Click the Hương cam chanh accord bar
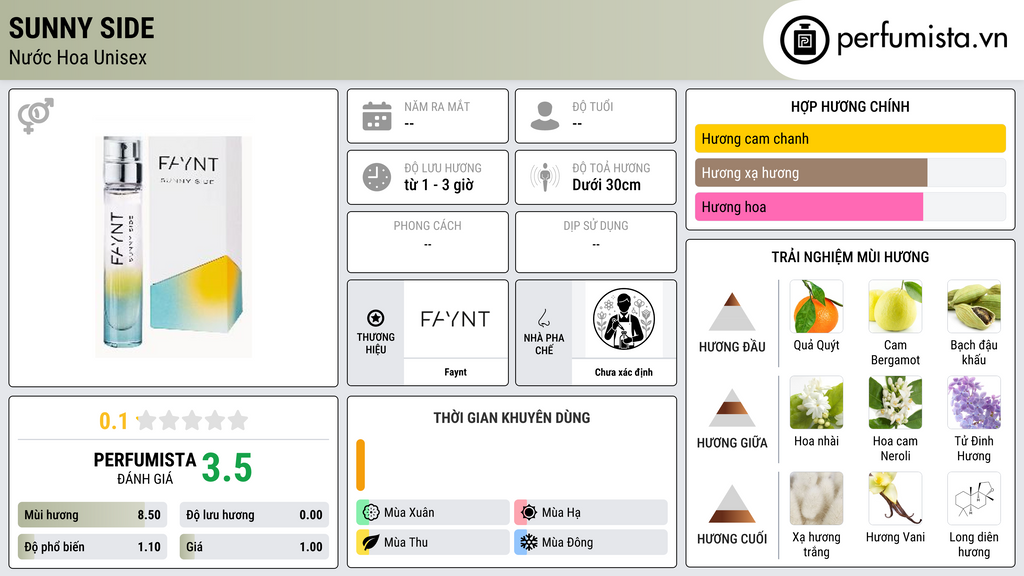1024x576 pixels. (x=850, y=138)
